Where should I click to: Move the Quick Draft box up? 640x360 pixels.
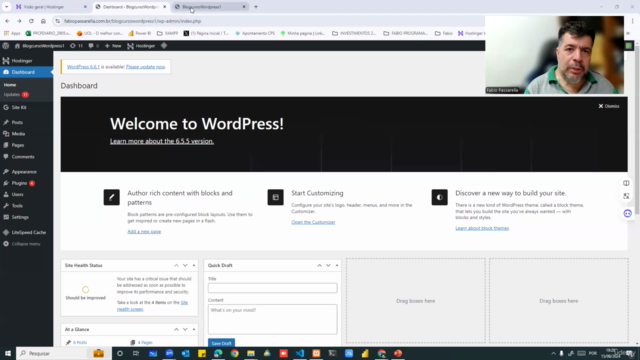[319, 266]
